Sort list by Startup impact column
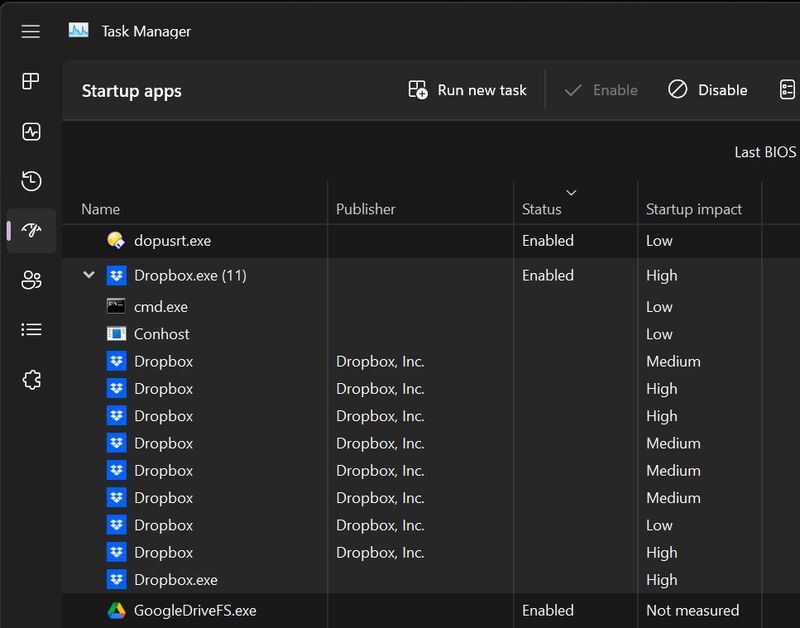The height and width of the screenshot is (628, 800). coord(694,209)
